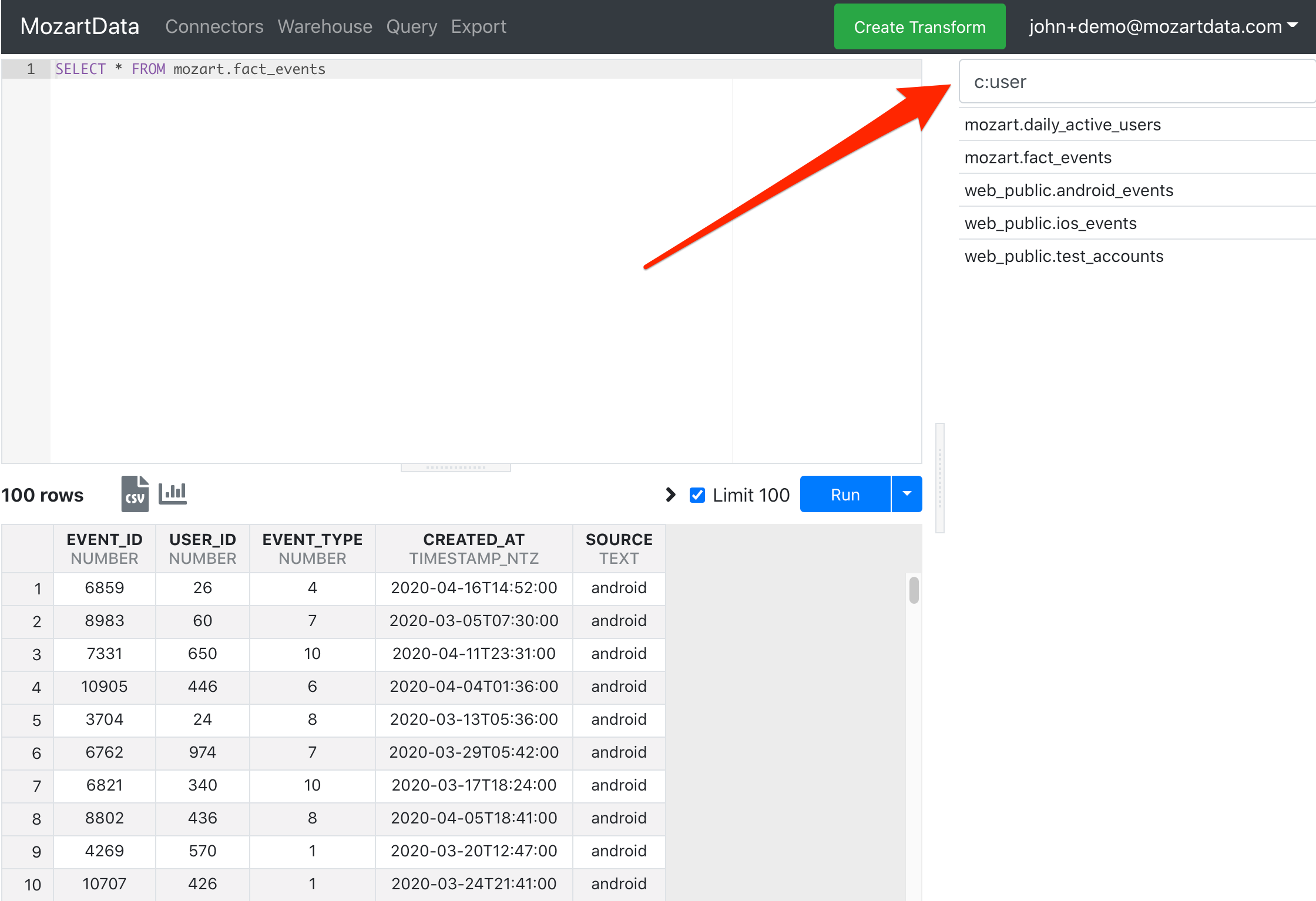Click the USER_ID column header
Image resolution: width=1316 pixels, height=901 pixels.
point(203,549)
